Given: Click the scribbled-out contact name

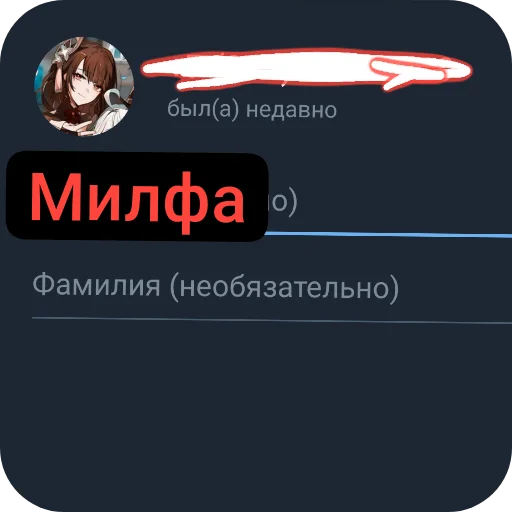Looking at the screenshot, I should point(305,70).
